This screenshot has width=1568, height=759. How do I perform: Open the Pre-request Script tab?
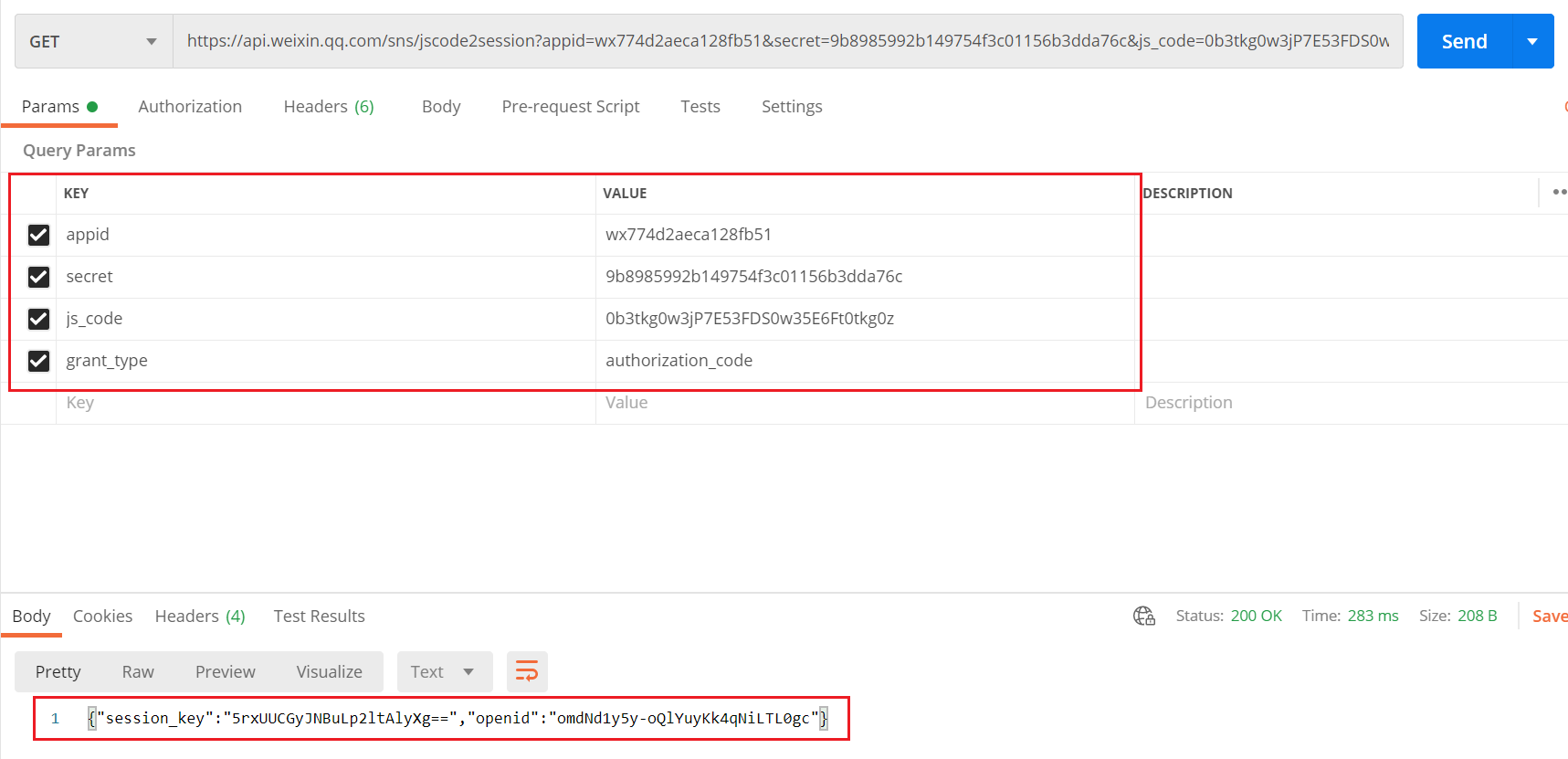571,107
